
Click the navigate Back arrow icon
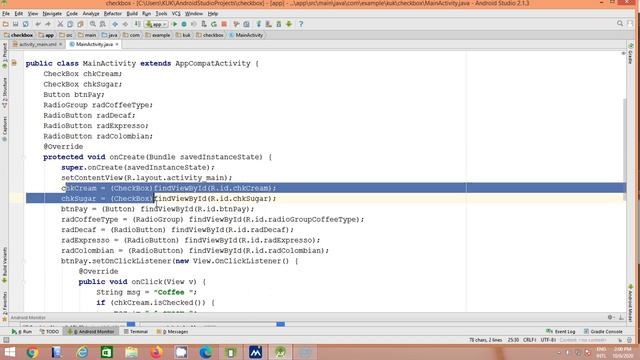point(115,24)
